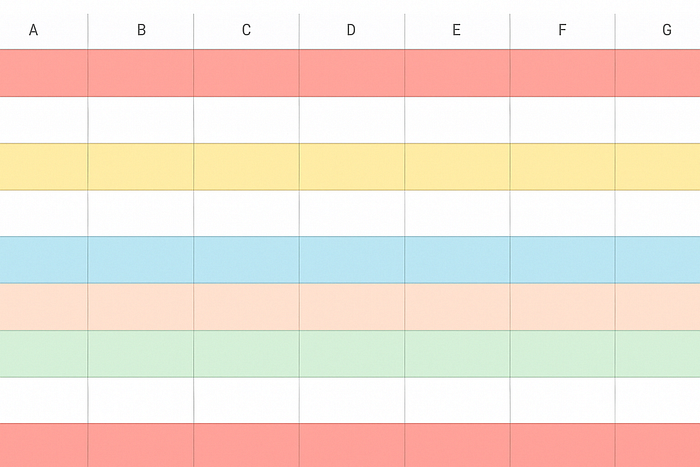Select column B header

(x=141, y=30)
